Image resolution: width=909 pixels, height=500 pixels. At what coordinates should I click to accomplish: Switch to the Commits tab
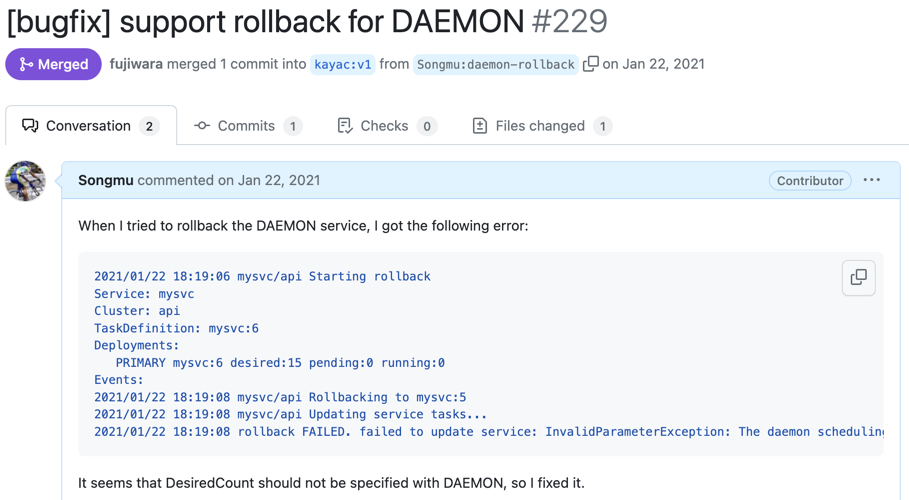(x=248, y=126)
